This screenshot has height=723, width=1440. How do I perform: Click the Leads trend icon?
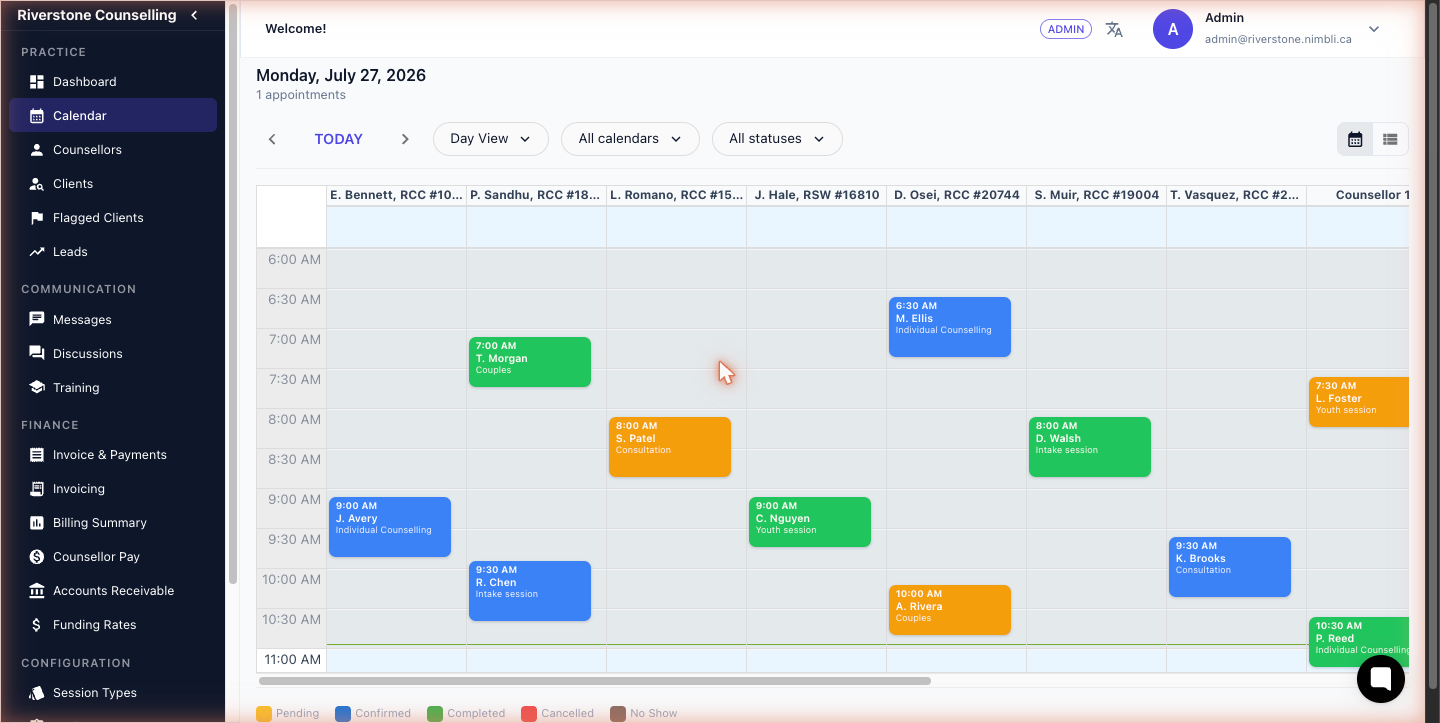pos(37,252)
